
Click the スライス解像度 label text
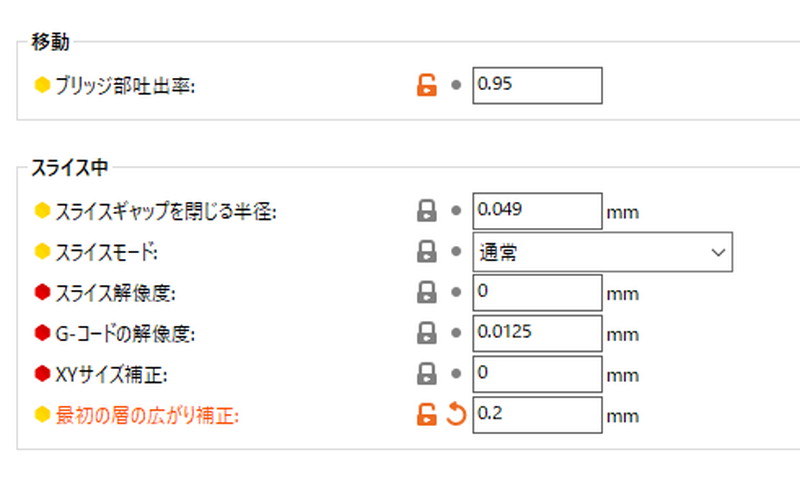pyautogui.click(x=115, y=293)
